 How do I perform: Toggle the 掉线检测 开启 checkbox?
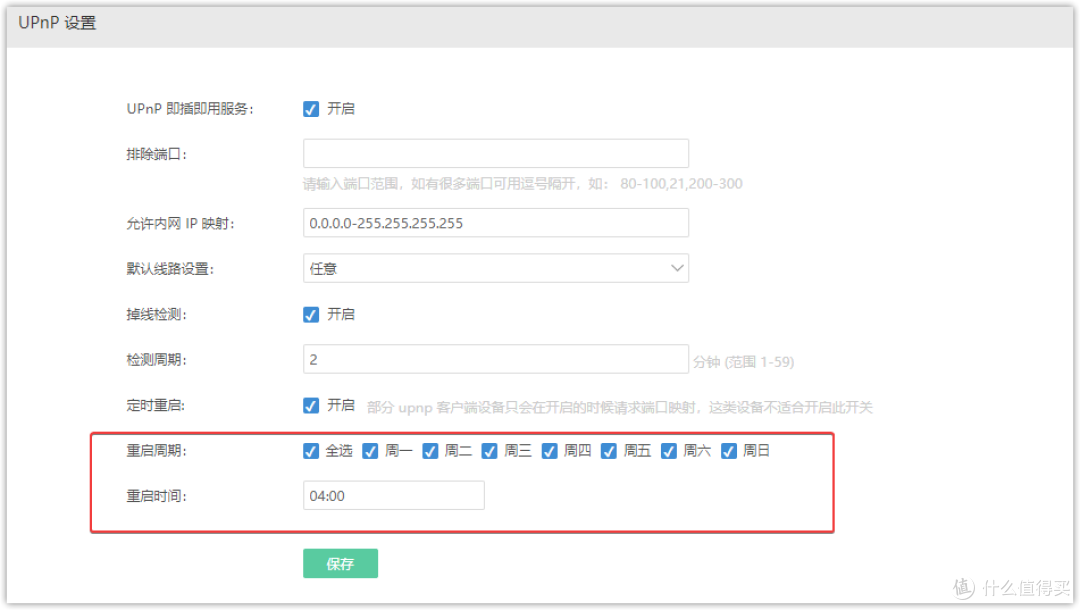pos(311,314)
